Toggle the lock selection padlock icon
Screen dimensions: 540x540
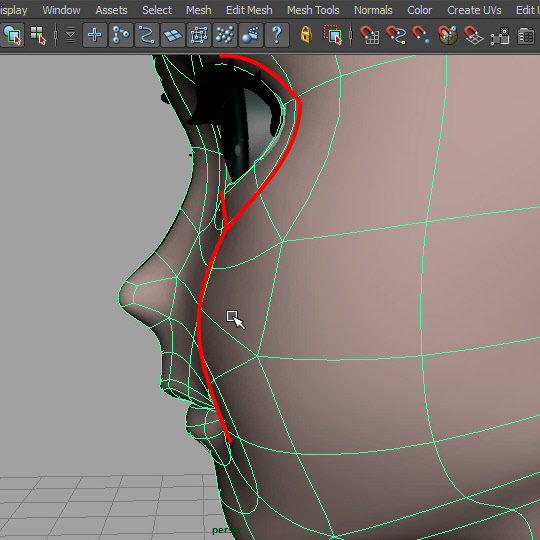[306, 35]
